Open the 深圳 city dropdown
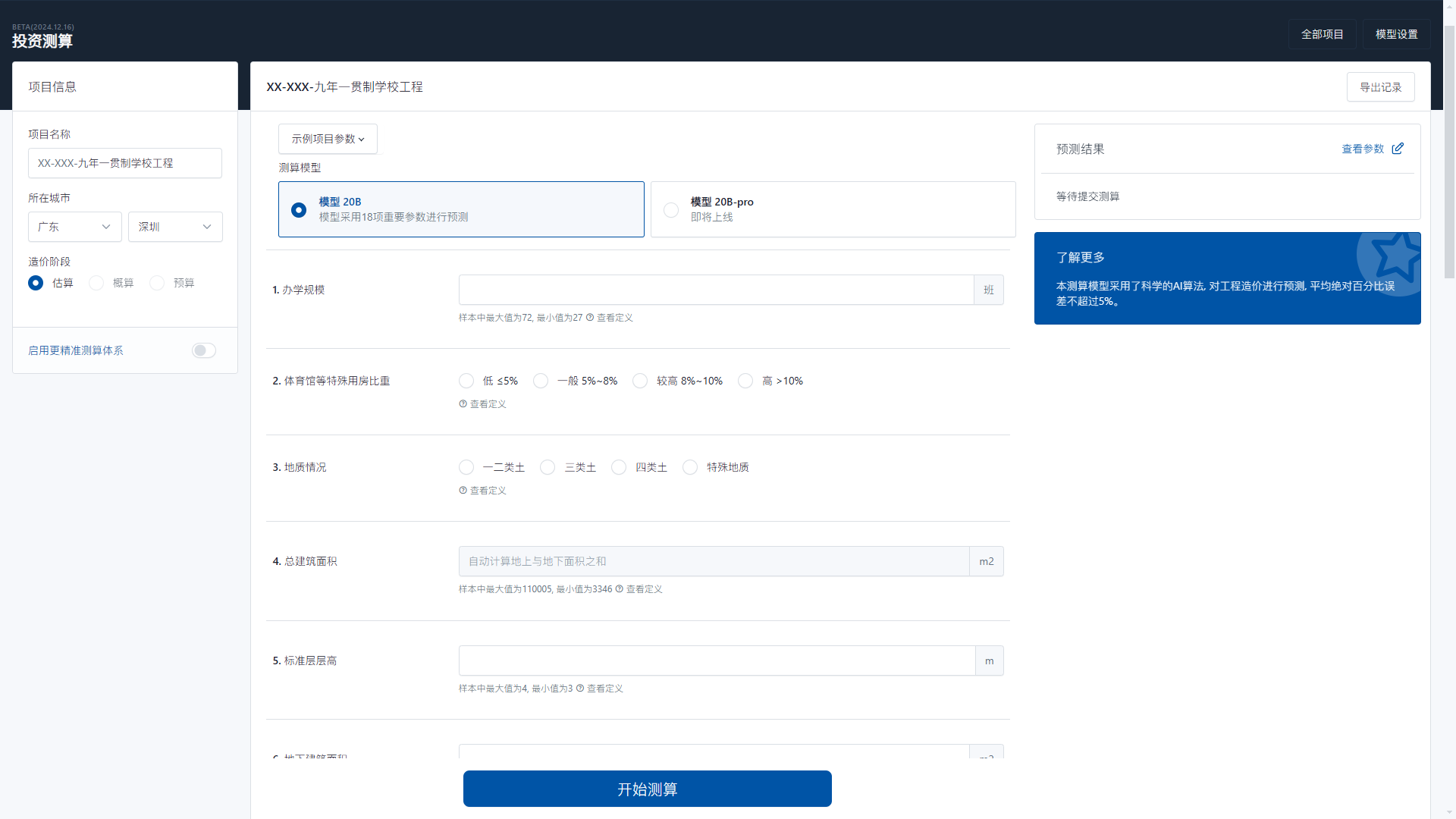 [174, 227]
